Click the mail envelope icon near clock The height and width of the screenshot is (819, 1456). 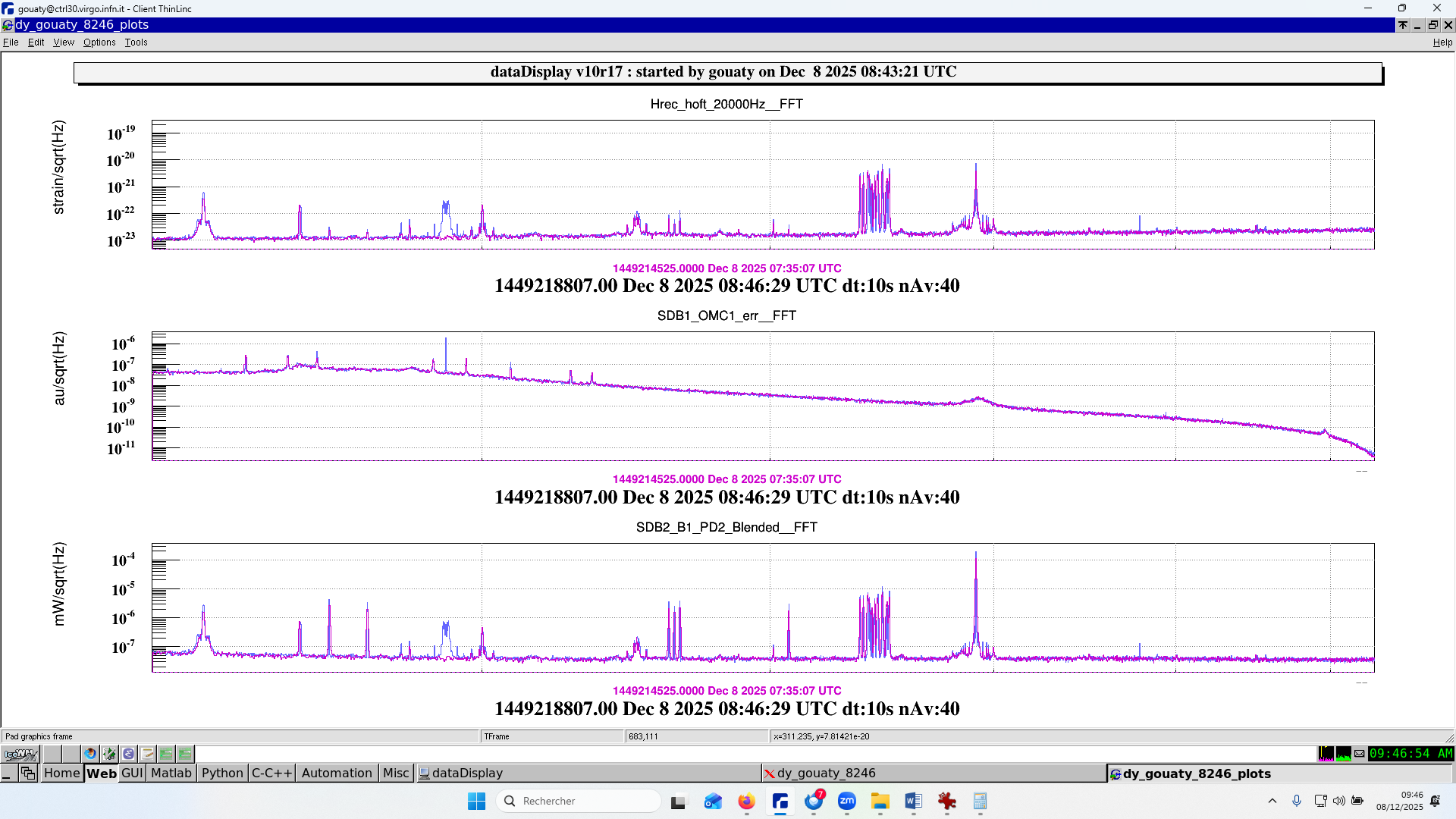tap(1360, 754)
